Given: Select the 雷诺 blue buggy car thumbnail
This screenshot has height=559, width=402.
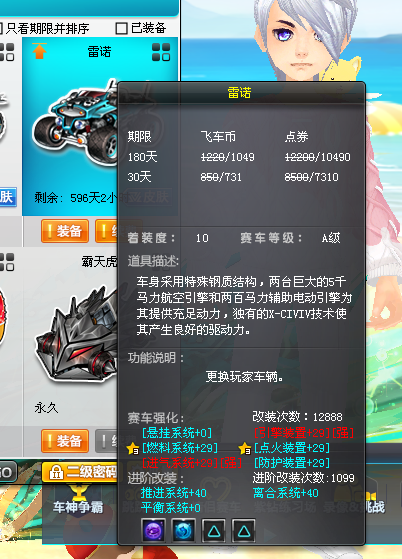Looking at the screenshot, I should [76, 119].
